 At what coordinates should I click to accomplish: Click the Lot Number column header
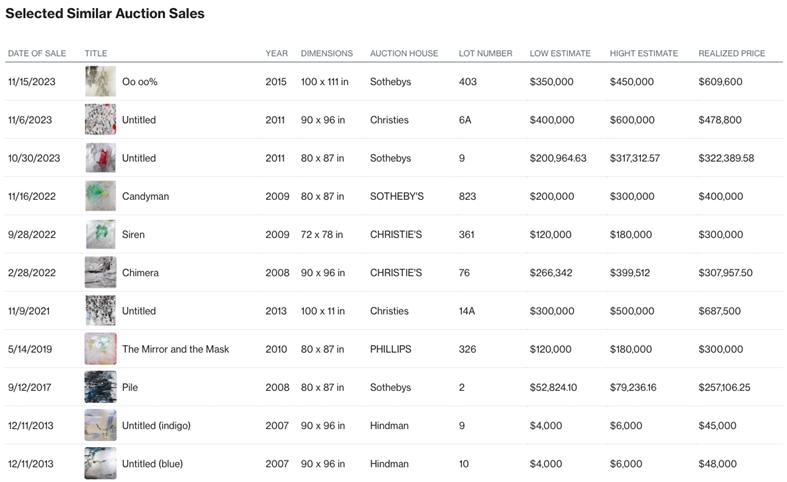click(x=485, y=53)
